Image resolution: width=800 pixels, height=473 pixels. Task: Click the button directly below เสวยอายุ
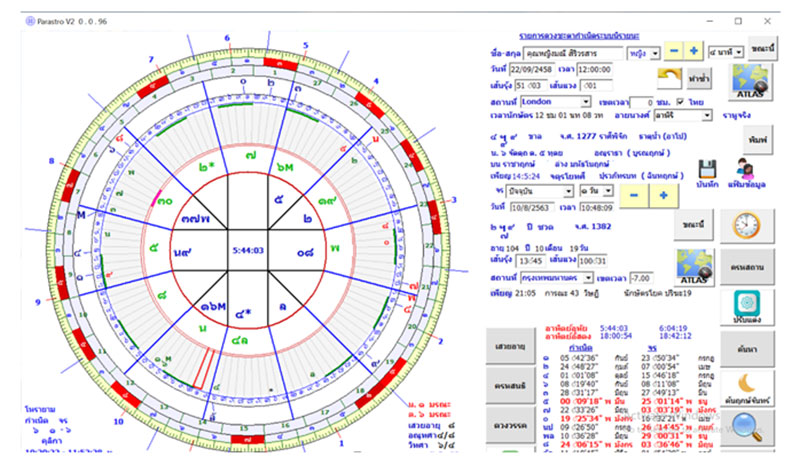click(x=511, y=386)
